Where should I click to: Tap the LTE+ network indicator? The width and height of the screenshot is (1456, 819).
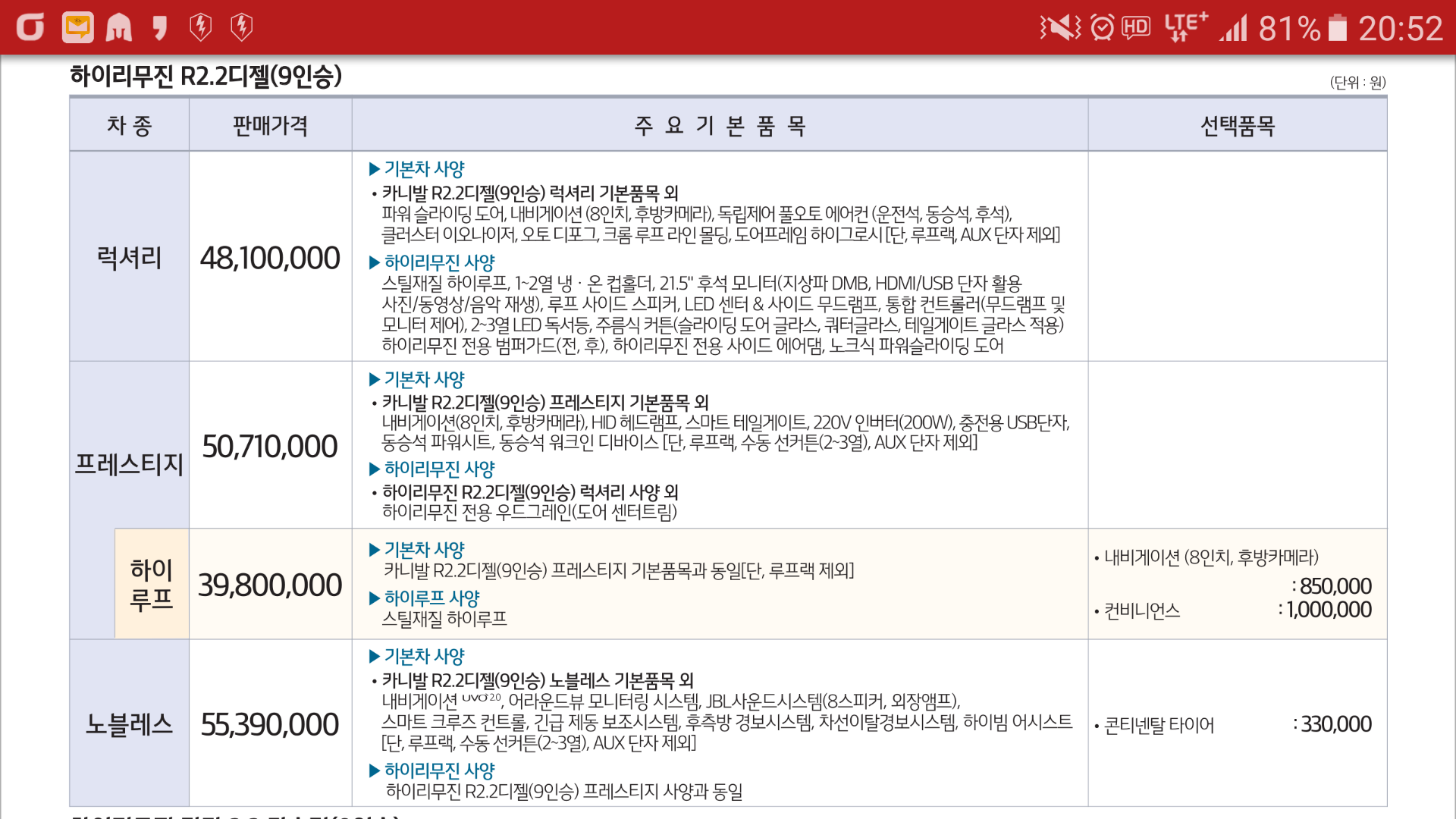point(1185,27)
